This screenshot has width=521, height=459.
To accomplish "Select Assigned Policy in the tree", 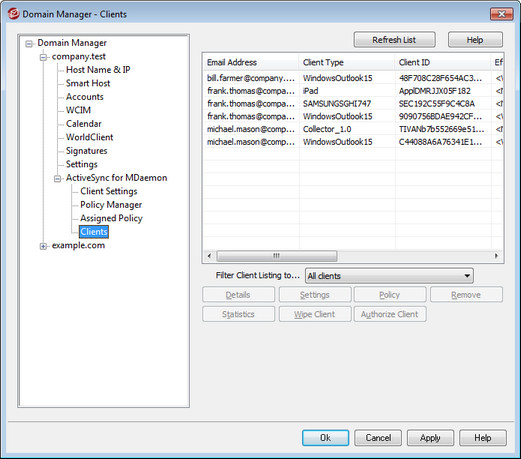I will pos(111,218).
